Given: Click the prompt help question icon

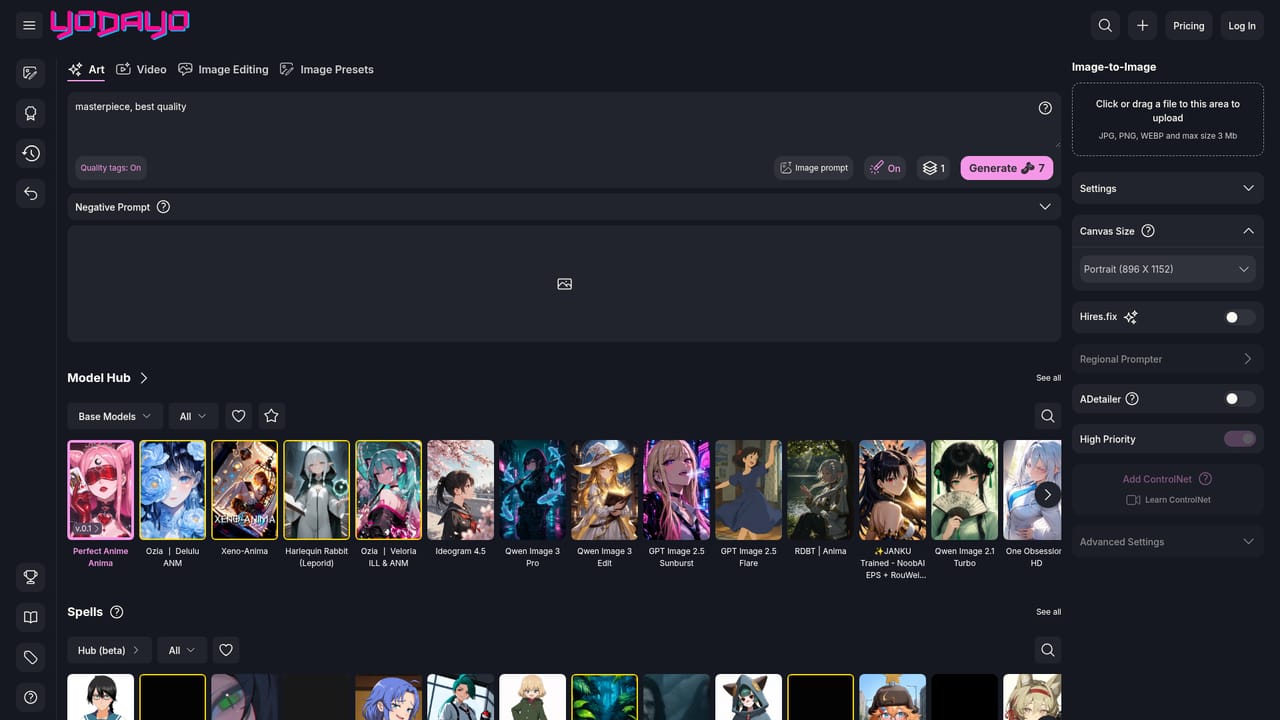Looking at the screenshot, I should pyautogui.click(x=1045, y=108).
